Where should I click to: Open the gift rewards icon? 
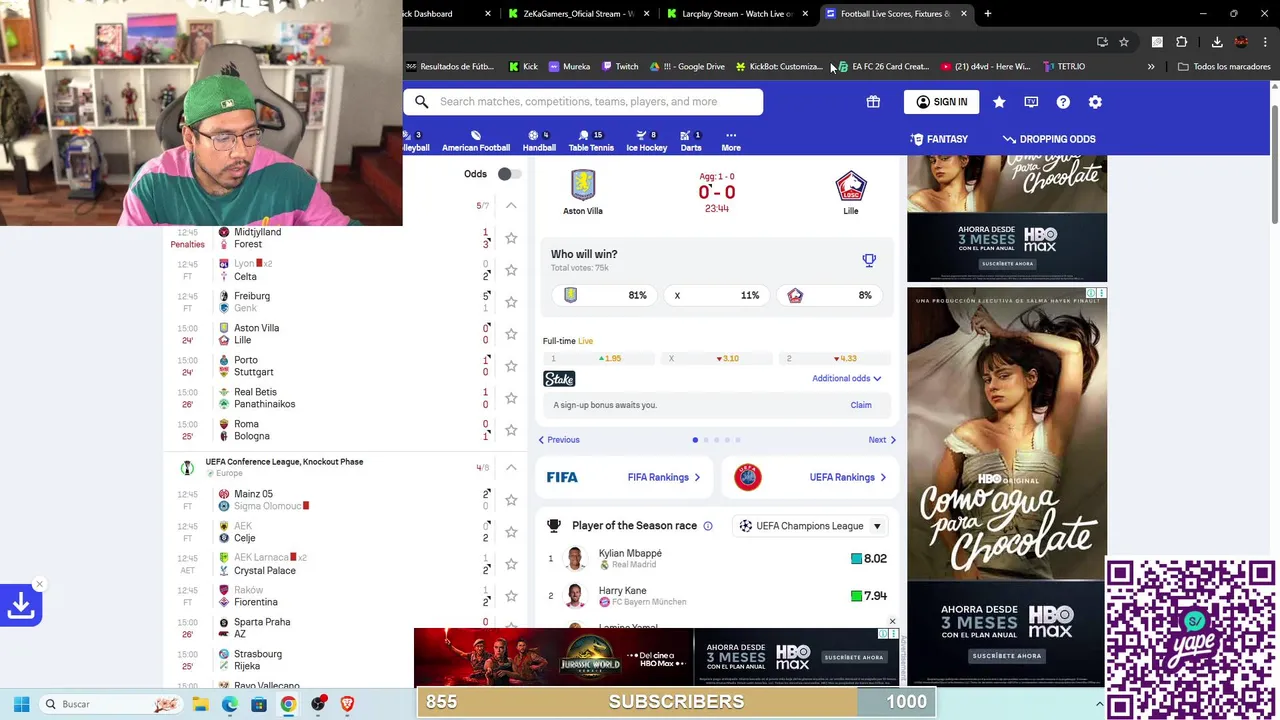(873, 101)
